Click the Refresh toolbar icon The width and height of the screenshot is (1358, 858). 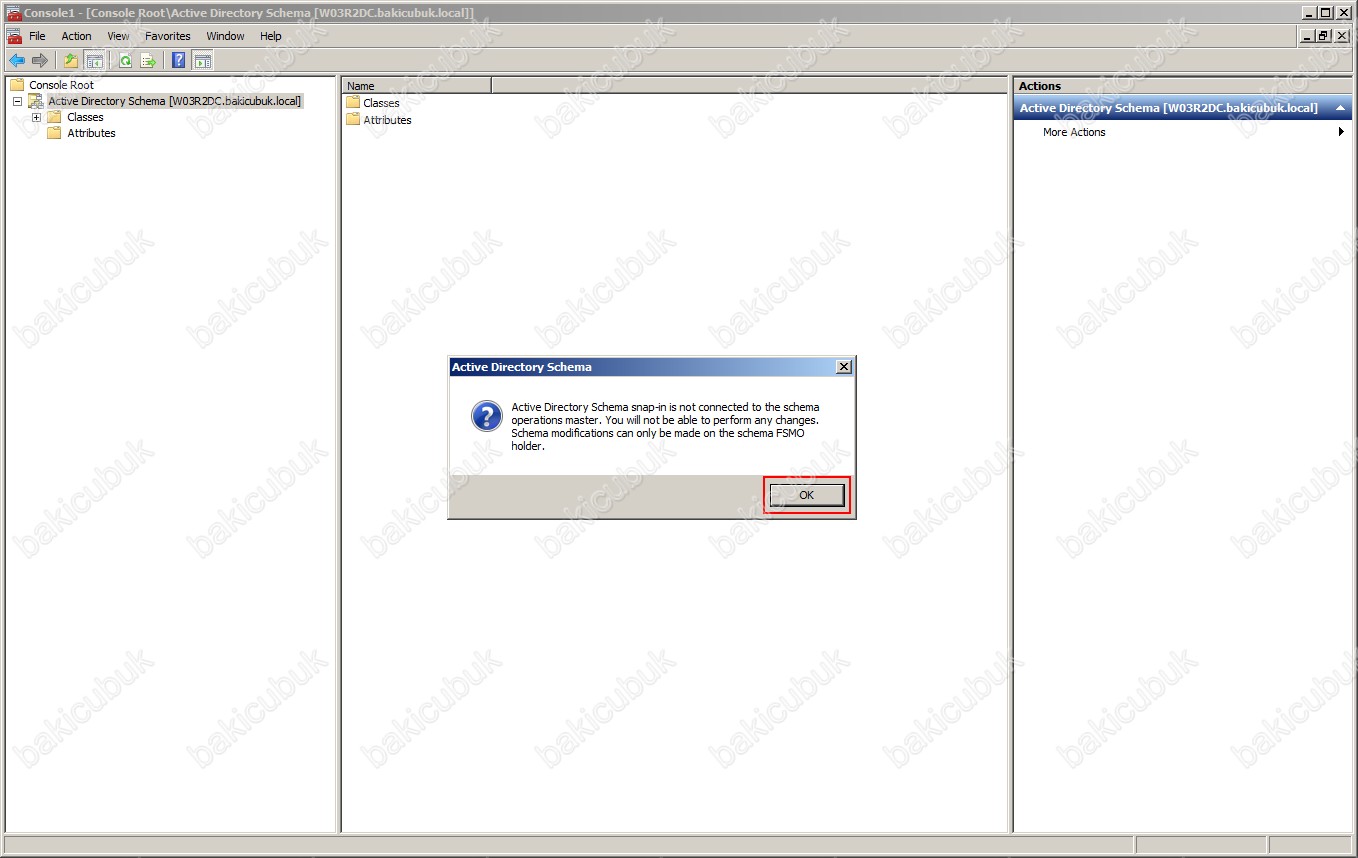point(125,60)
